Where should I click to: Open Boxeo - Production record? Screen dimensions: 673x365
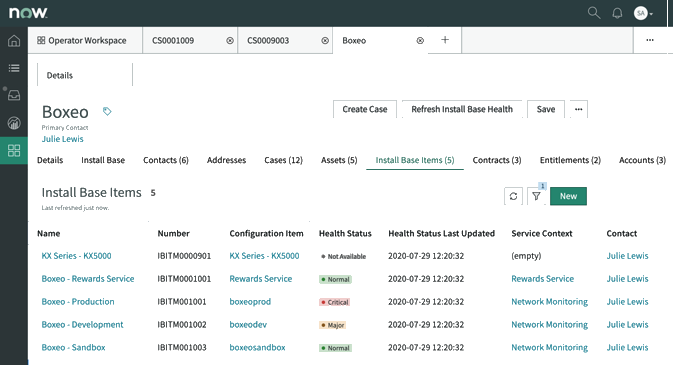pyautogui.click(x=78, y=301)
